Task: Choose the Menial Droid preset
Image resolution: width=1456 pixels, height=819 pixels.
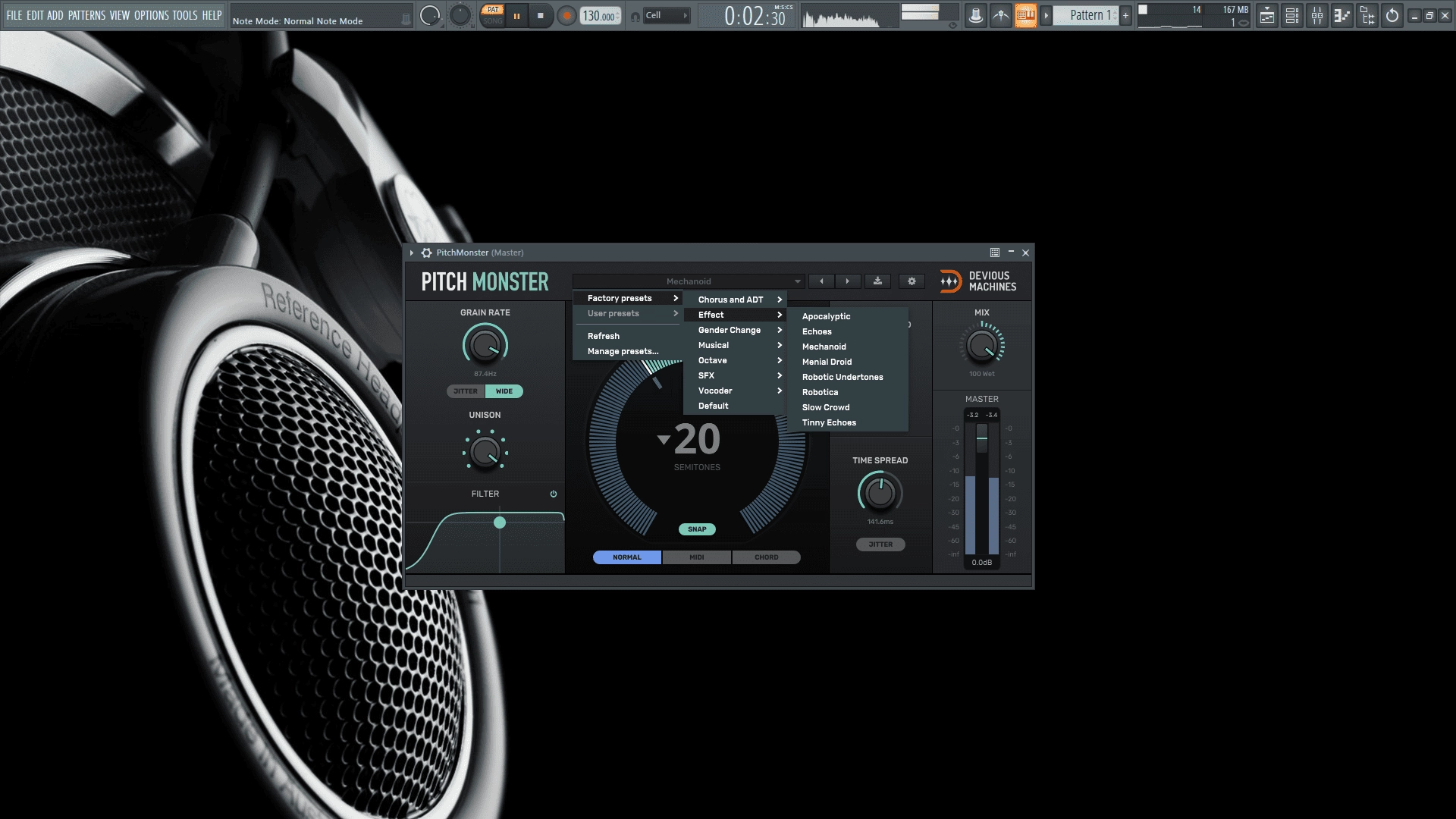Action: [849, 362]
